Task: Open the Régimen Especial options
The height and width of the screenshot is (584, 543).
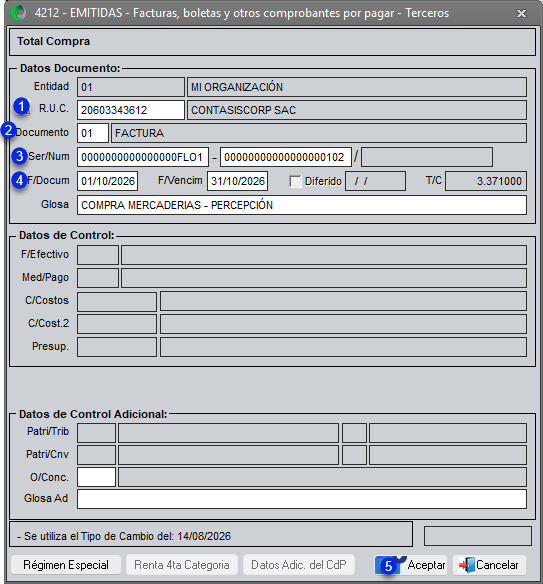Action: [x=66, y=565]
